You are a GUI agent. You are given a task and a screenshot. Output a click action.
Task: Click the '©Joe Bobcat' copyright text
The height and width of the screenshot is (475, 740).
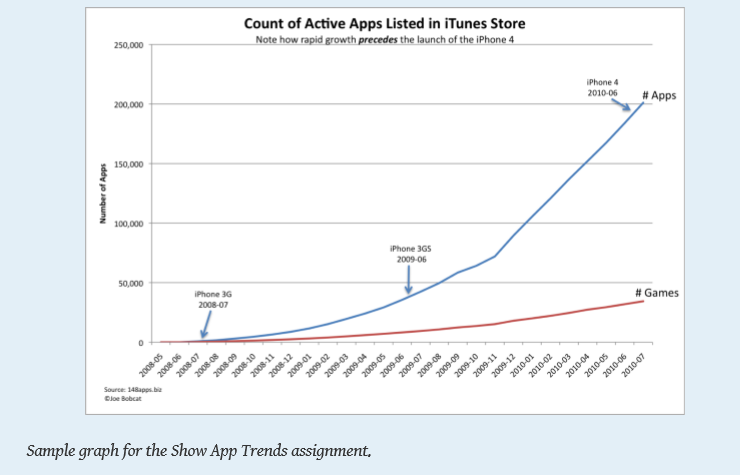pyautogui.click(x=123, y=399)
